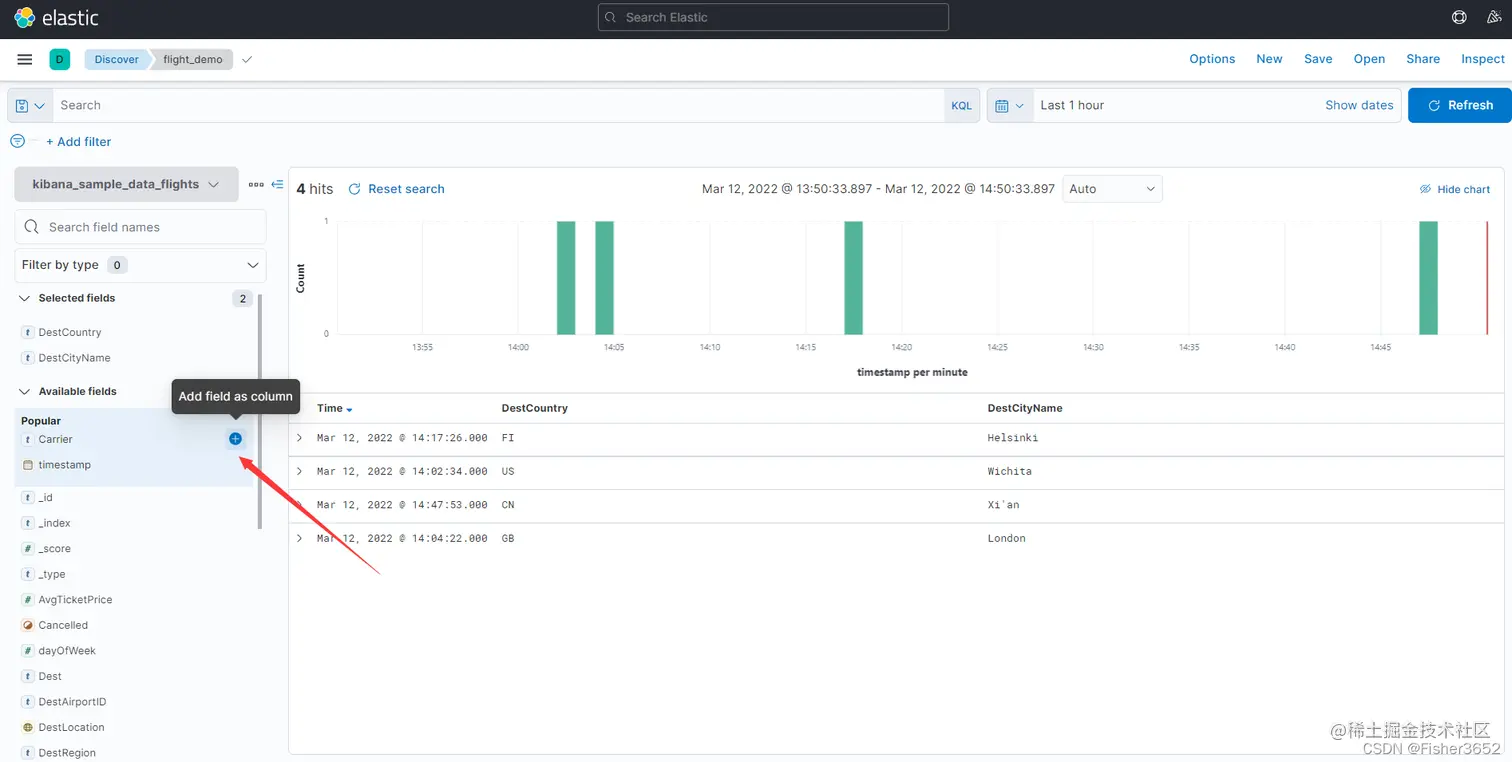The image size is (1512, 762).
Task: Collapse the field sidebar arrow icon
Action: click(x=277, y=185)
